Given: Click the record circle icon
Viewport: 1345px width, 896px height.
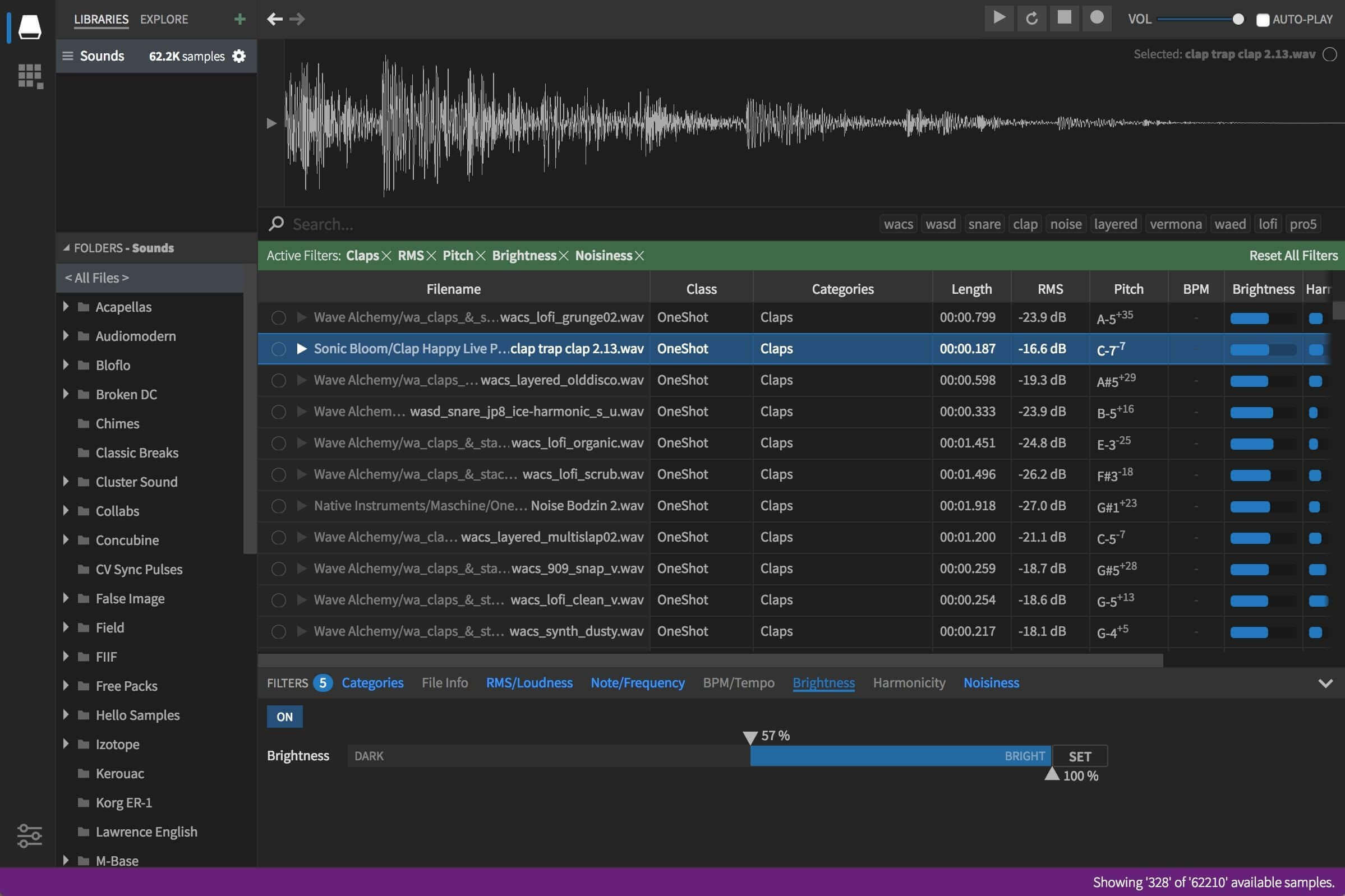Looking at the screenshot, I should click(1097, 19).
